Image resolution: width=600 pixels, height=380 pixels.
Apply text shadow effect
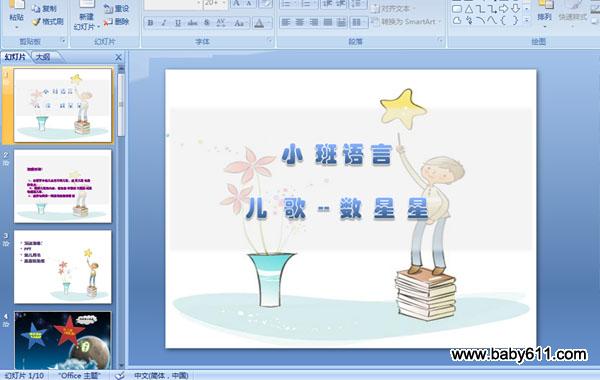pyautogui.click(x=207, y=23)
